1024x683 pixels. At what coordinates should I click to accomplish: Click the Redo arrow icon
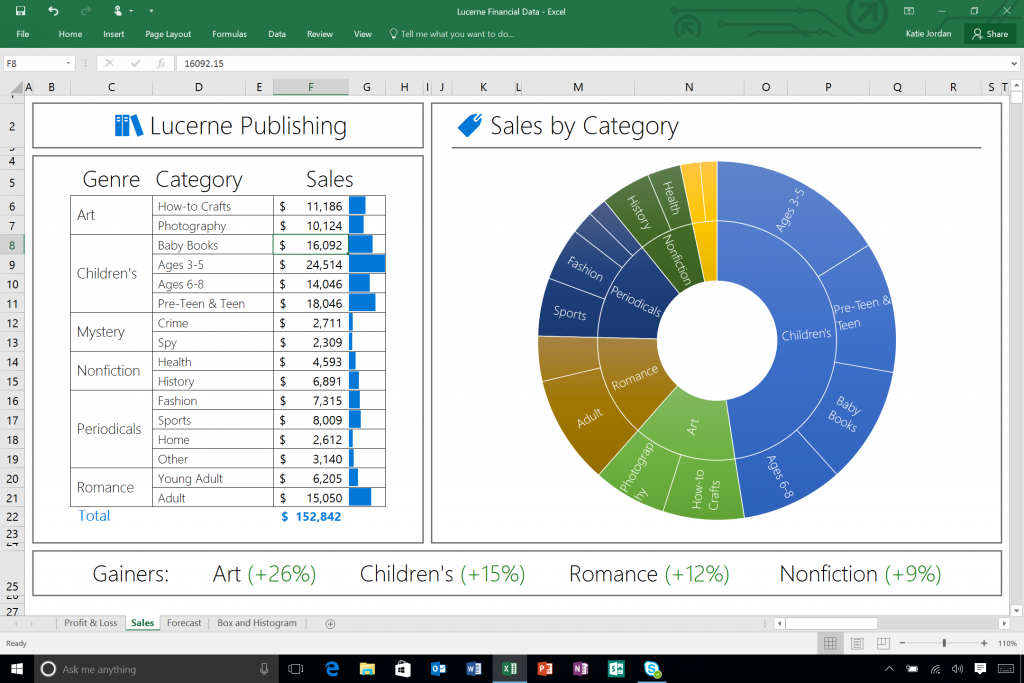85,10
